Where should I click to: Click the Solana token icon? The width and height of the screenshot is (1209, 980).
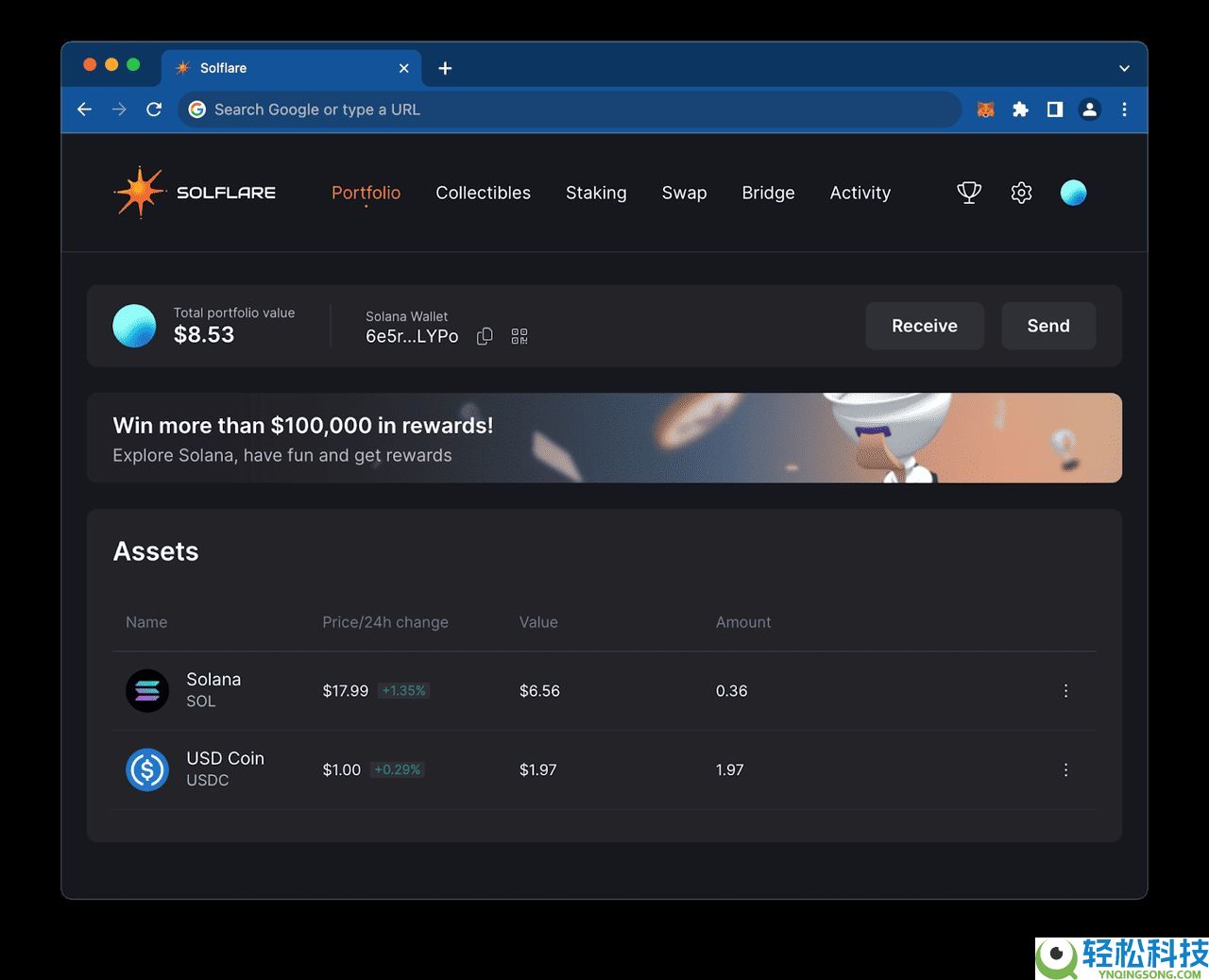coord(147,691)
